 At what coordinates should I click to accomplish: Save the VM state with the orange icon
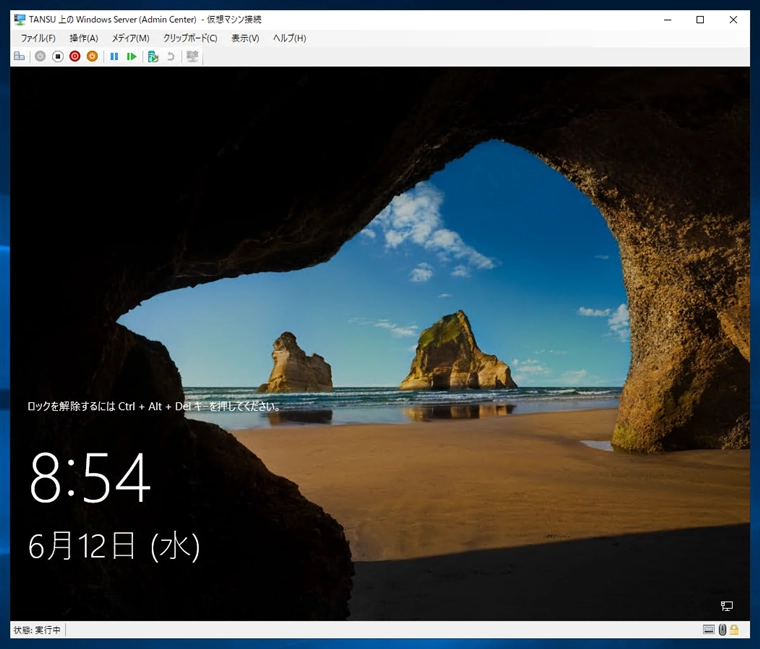[92, 56]
